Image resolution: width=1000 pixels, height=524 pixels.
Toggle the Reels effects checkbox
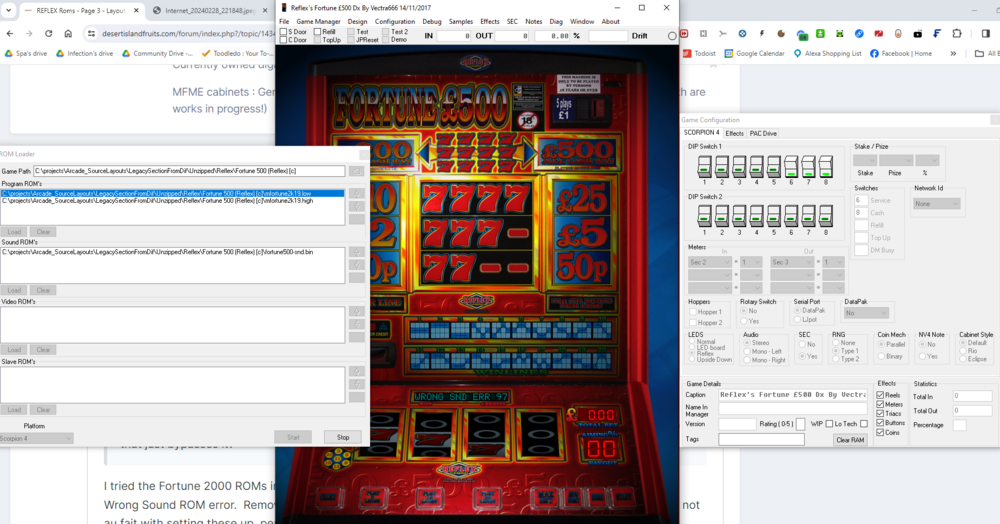click(x=880, y=395)
